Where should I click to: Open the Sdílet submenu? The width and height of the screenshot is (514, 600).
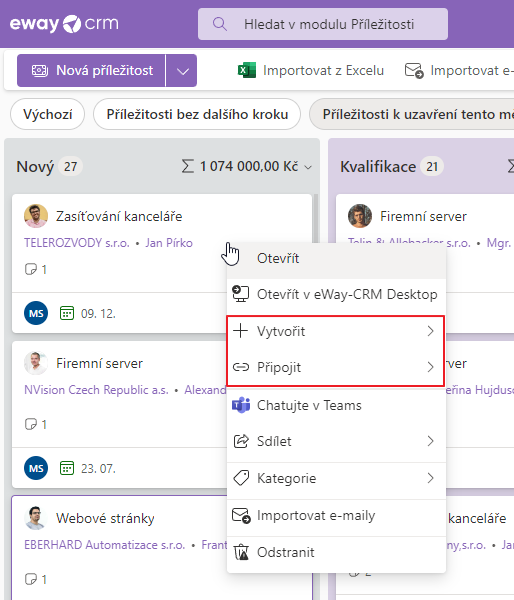click(336, 441)
